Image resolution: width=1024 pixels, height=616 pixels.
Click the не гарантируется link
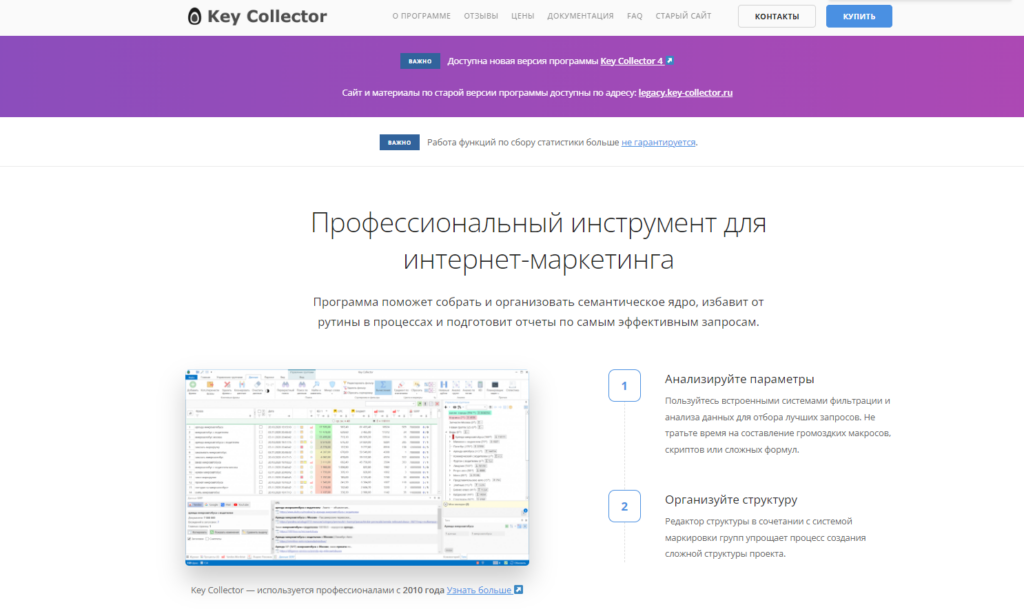[x=658, y=142]
